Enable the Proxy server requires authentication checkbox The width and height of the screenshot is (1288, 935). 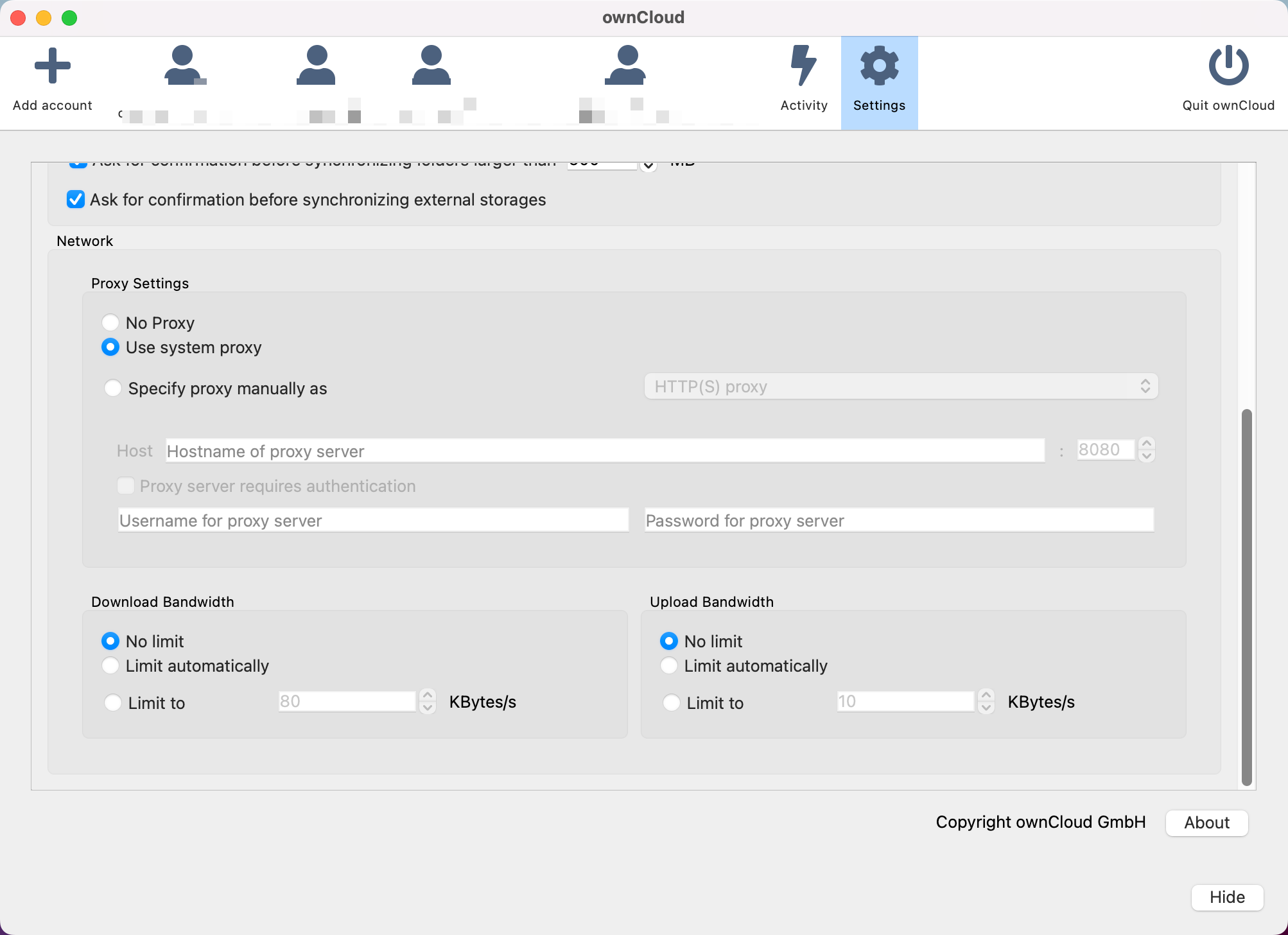click(x=126, y=486)
